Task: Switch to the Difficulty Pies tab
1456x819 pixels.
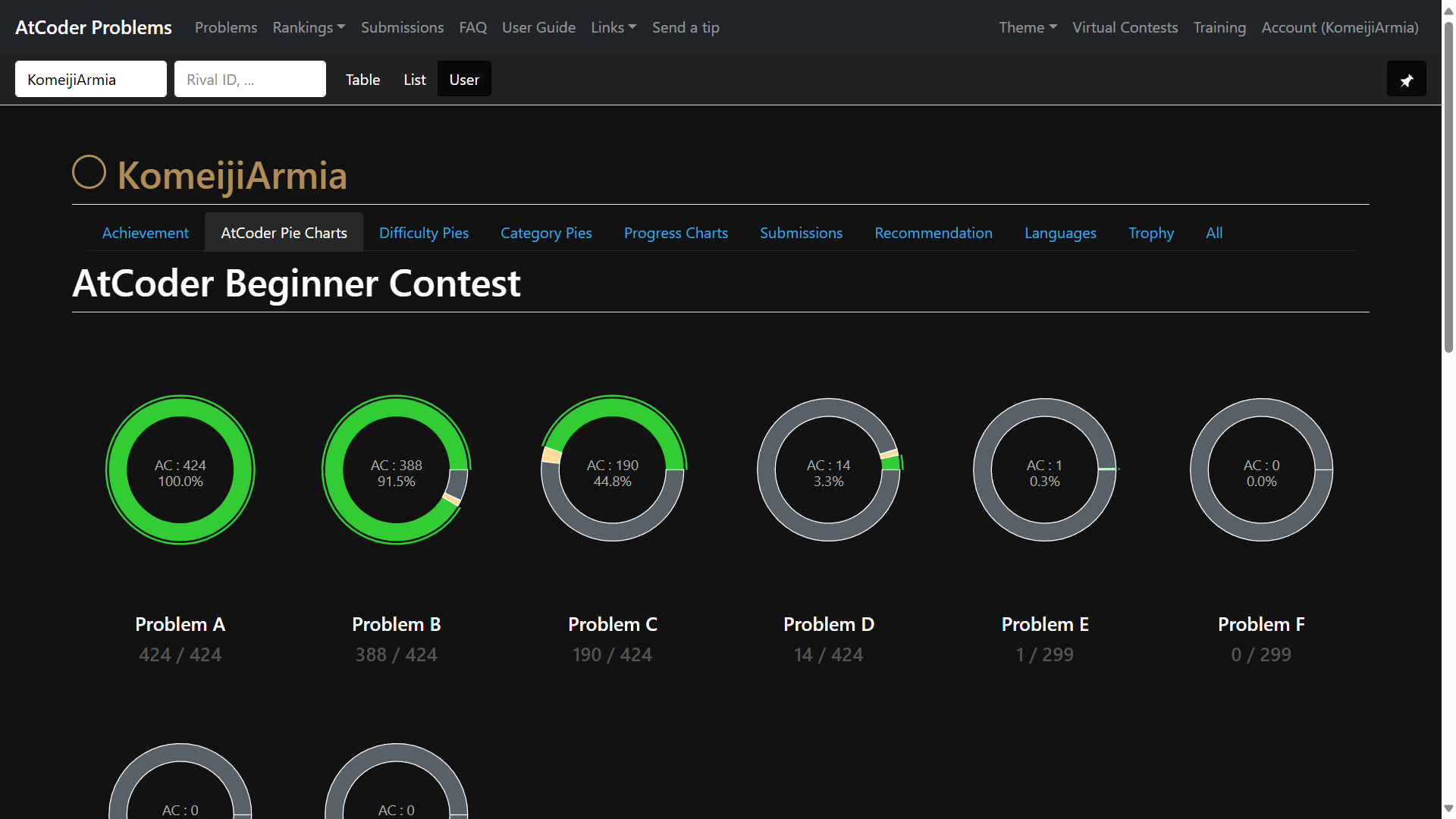Action: tap(423, 233)
